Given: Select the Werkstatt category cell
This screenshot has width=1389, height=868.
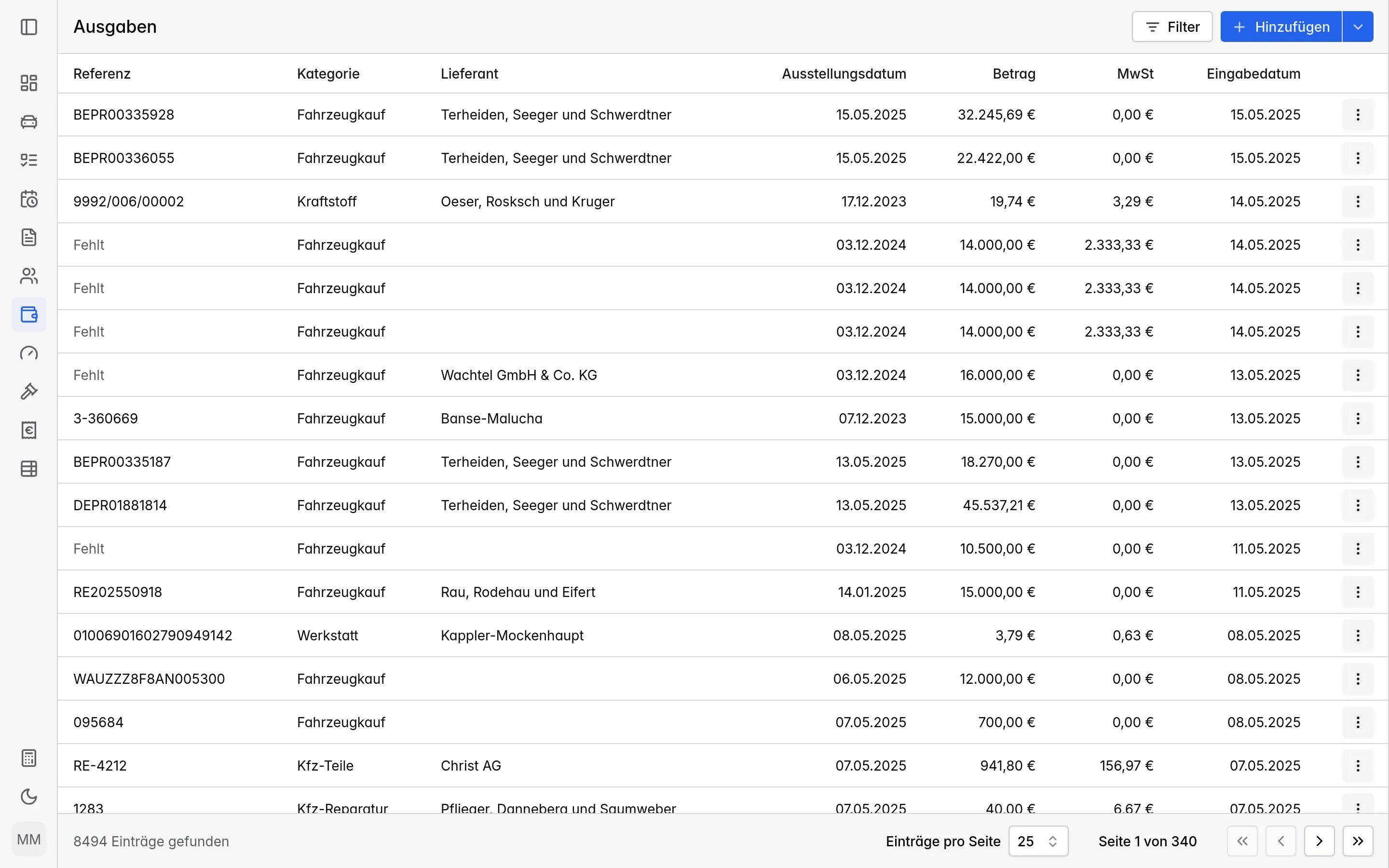Looking at the screenshot, I should [328, 636].
